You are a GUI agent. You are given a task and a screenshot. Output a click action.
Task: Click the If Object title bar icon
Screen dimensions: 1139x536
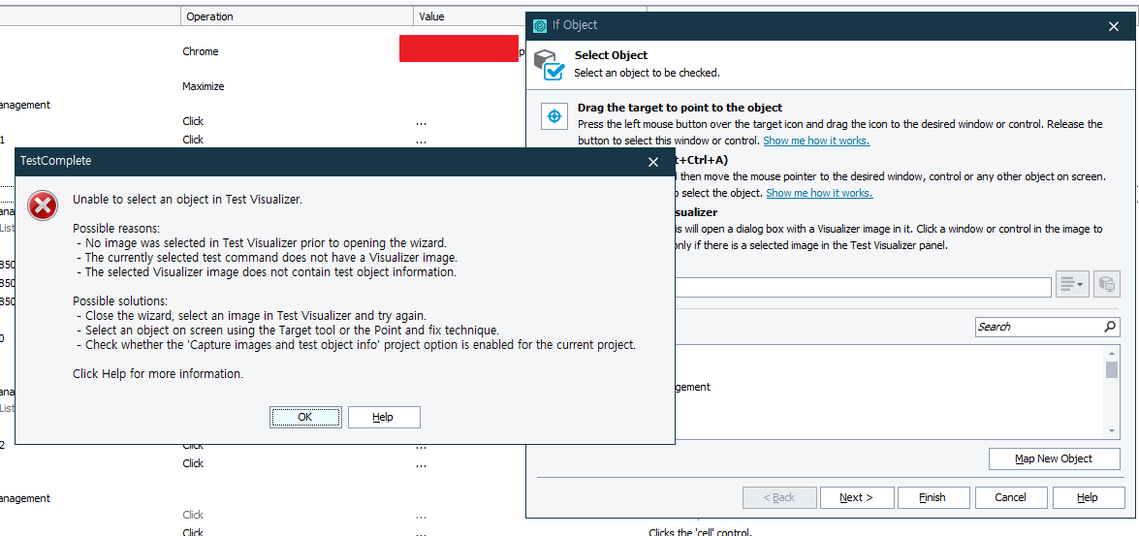click(540, 26)
